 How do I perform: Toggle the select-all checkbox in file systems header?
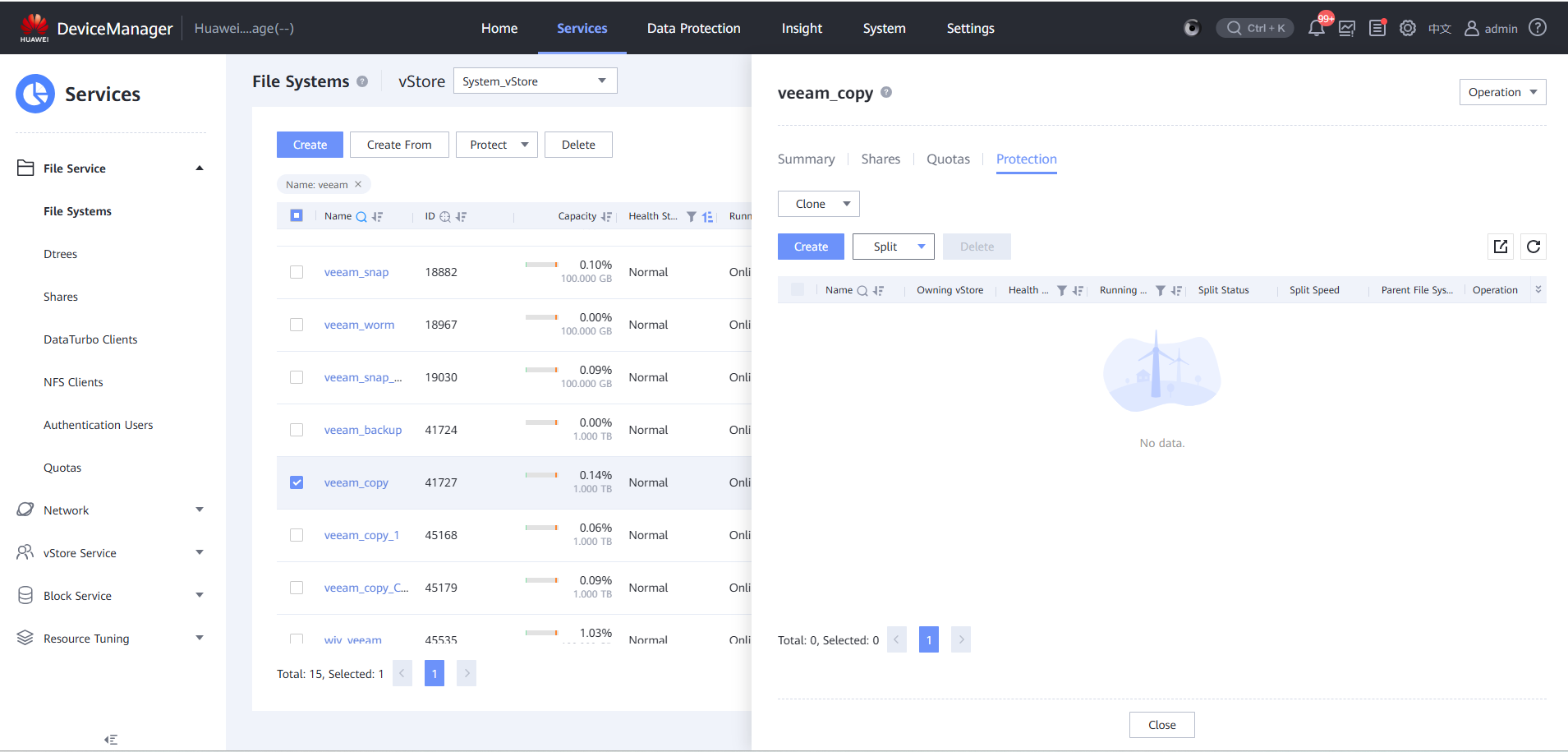pyautogui.click(x=297, y=215)
